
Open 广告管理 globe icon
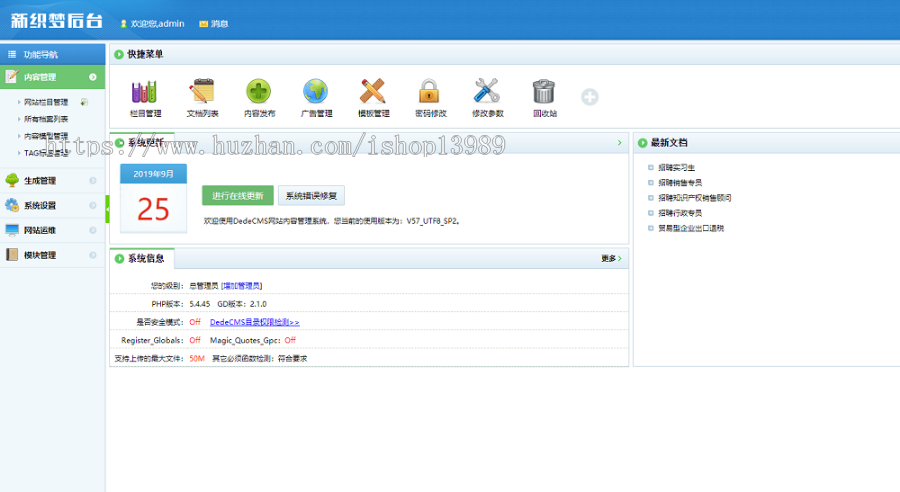[316, 92]
